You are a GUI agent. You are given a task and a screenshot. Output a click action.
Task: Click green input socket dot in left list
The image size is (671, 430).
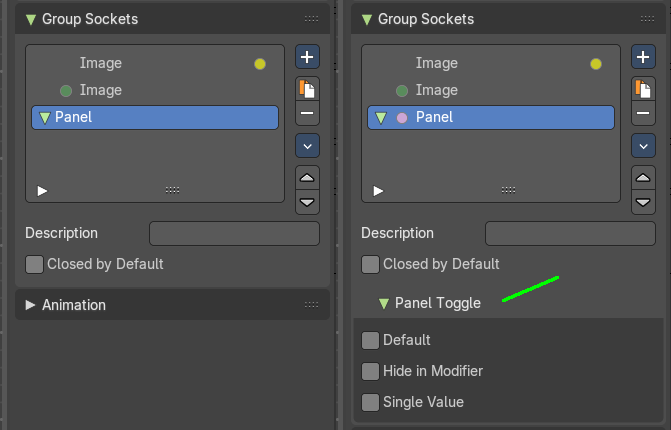point(66,91)
